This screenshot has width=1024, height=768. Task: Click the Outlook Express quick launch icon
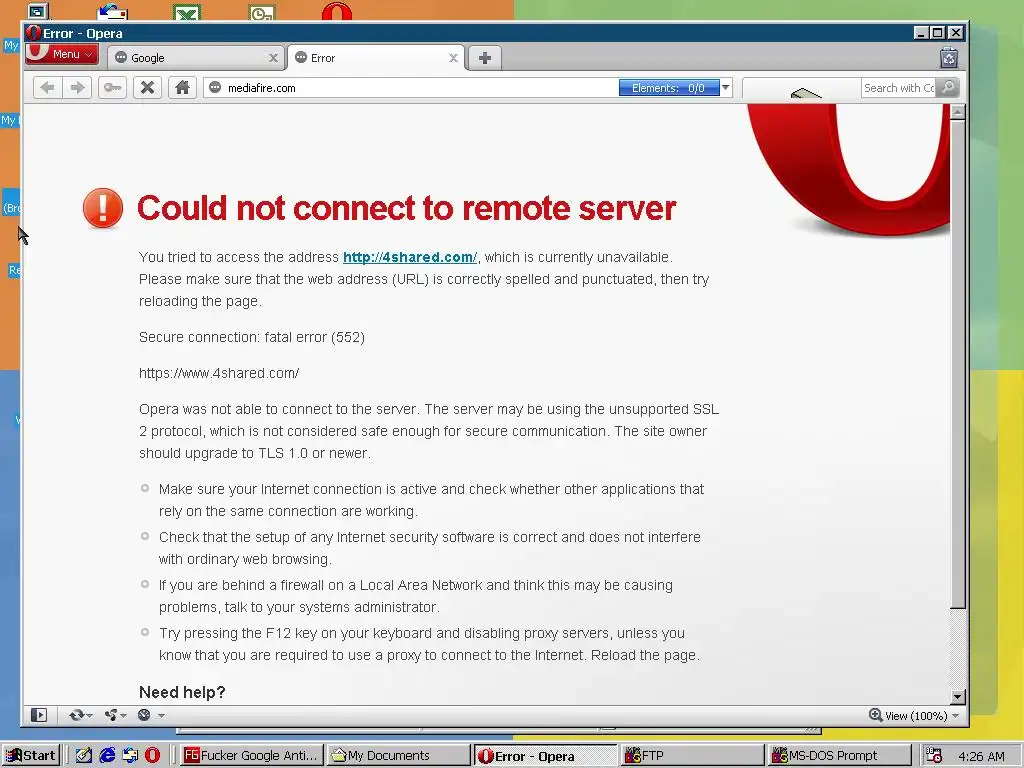click(130, 756)
